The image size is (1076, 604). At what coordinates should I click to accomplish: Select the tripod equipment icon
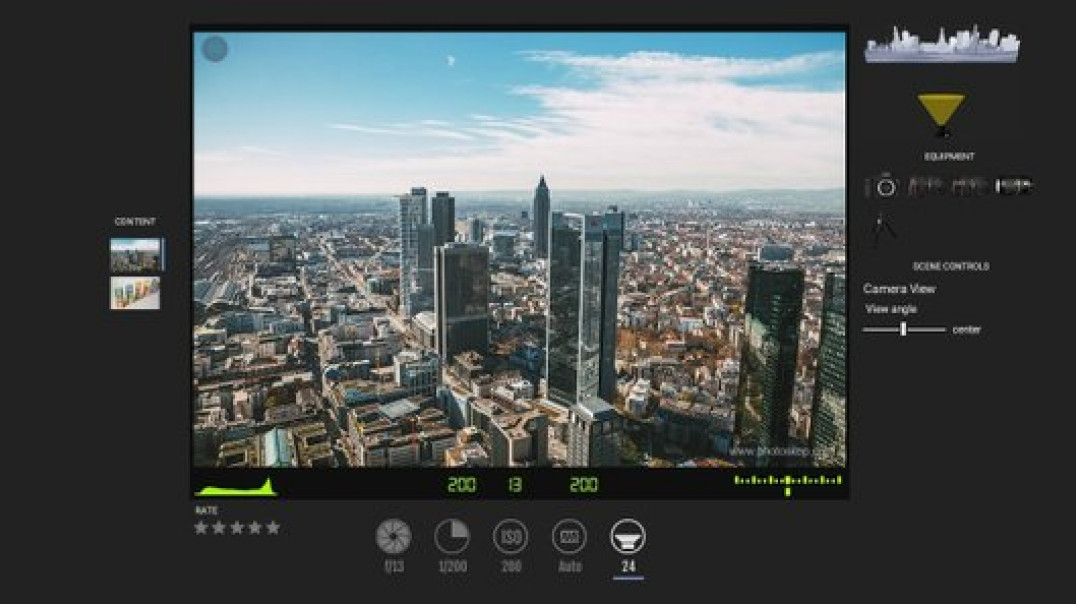[x=882, y=230]
